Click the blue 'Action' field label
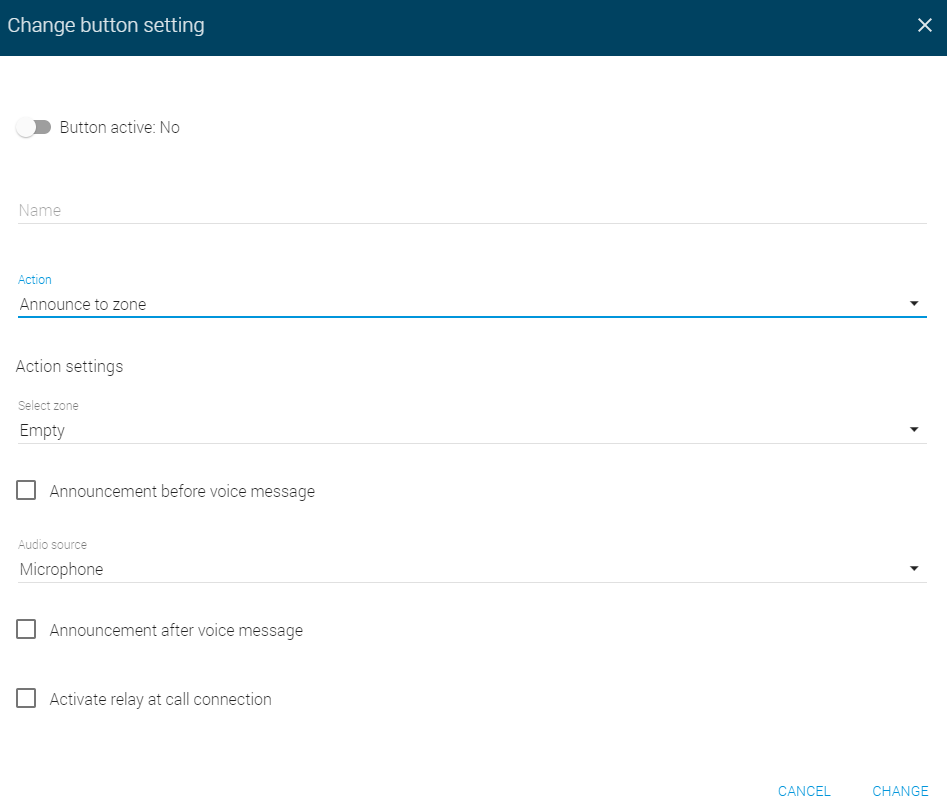 [34, 280]
